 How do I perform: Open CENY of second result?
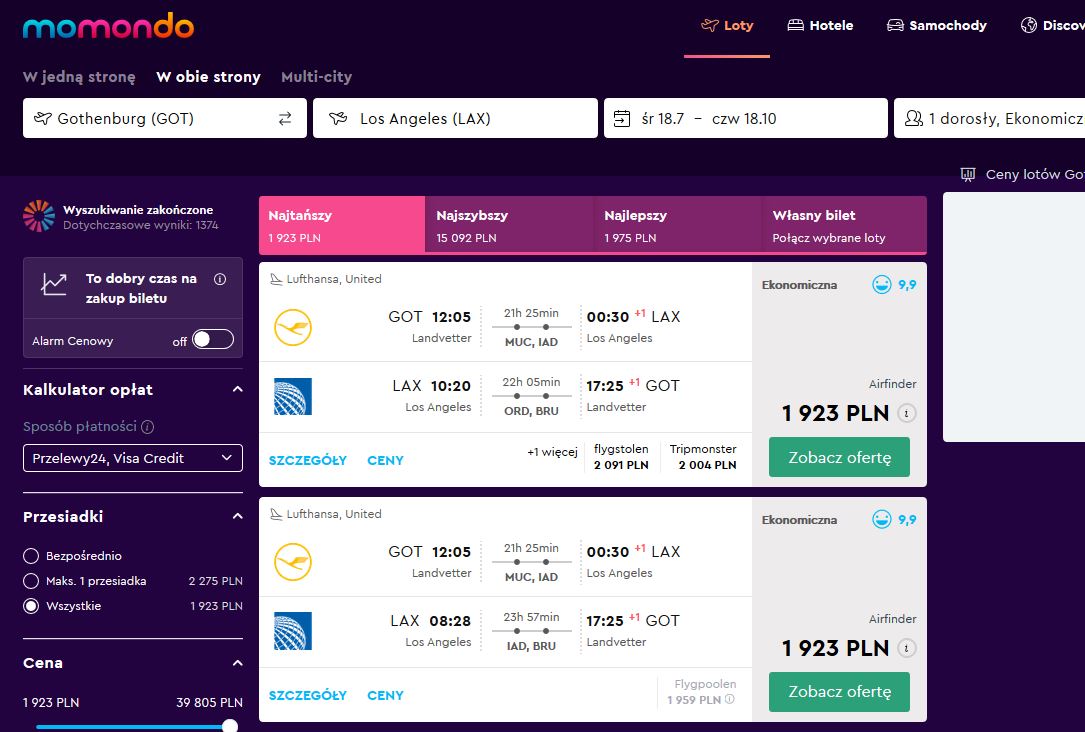(x=385, y=695)
